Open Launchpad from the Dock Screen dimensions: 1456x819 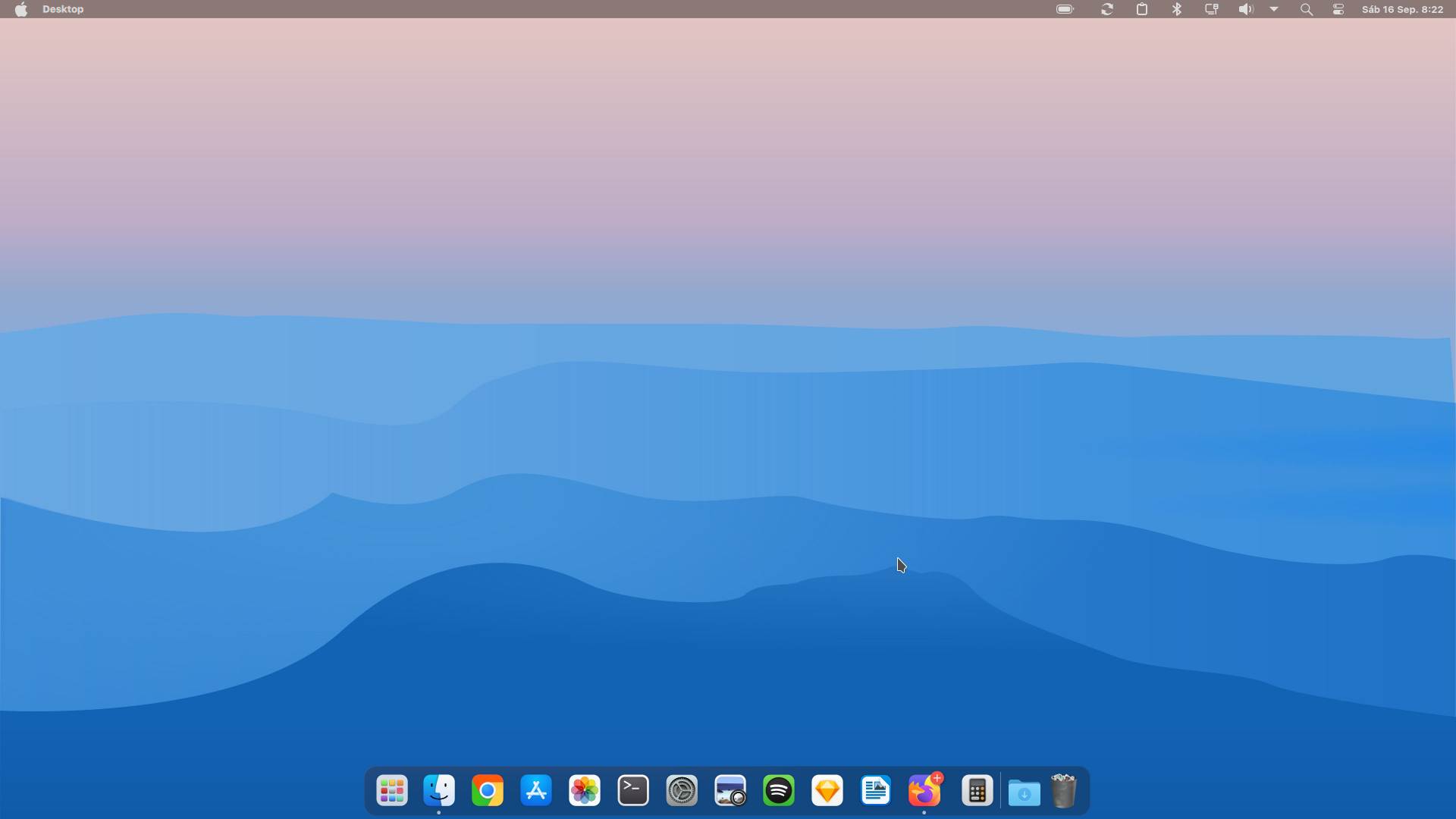(x=392, y=791)
